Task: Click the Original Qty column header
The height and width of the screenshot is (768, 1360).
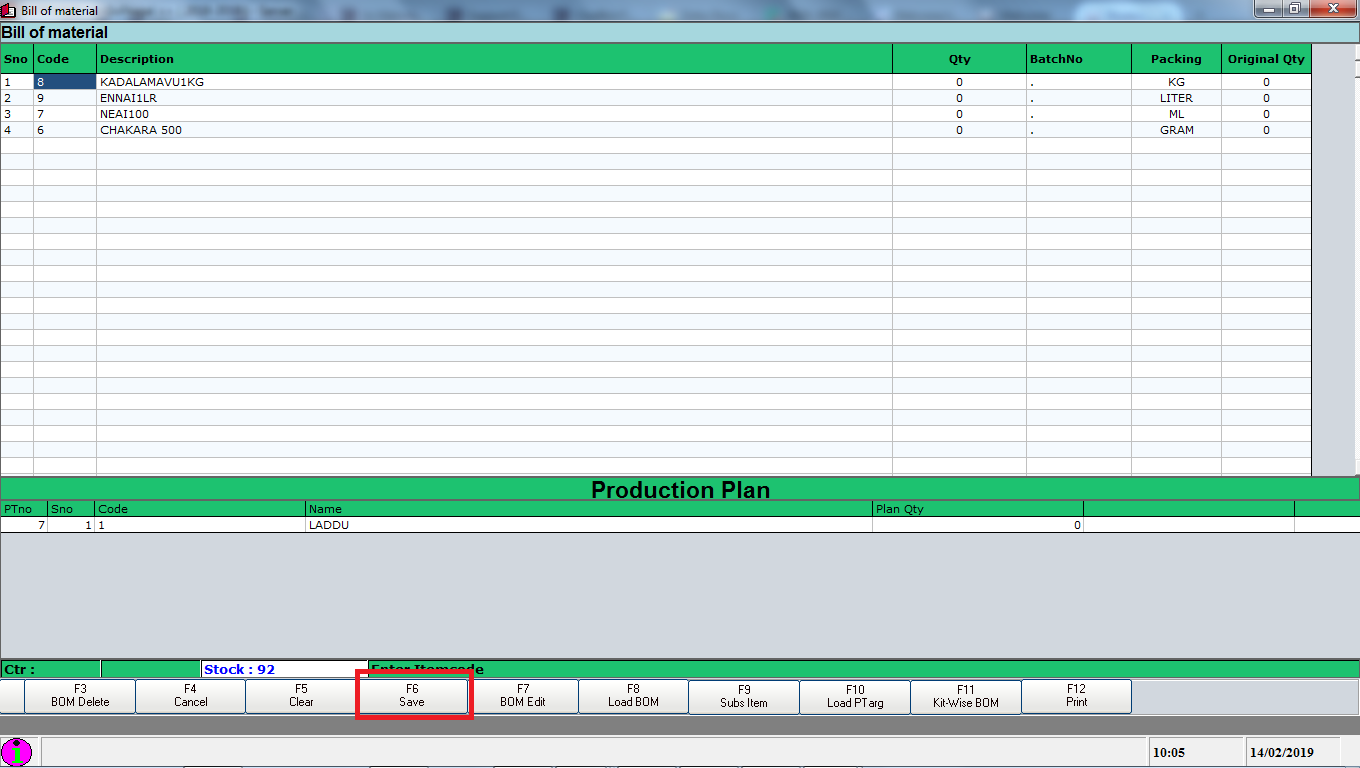Action: pyautogui.click(x=1266, y=59)
